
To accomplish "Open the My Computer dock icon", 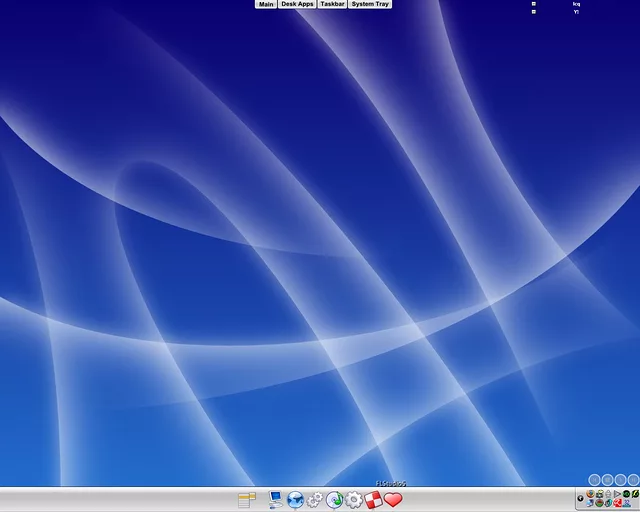I will click(x=276, y=500).
